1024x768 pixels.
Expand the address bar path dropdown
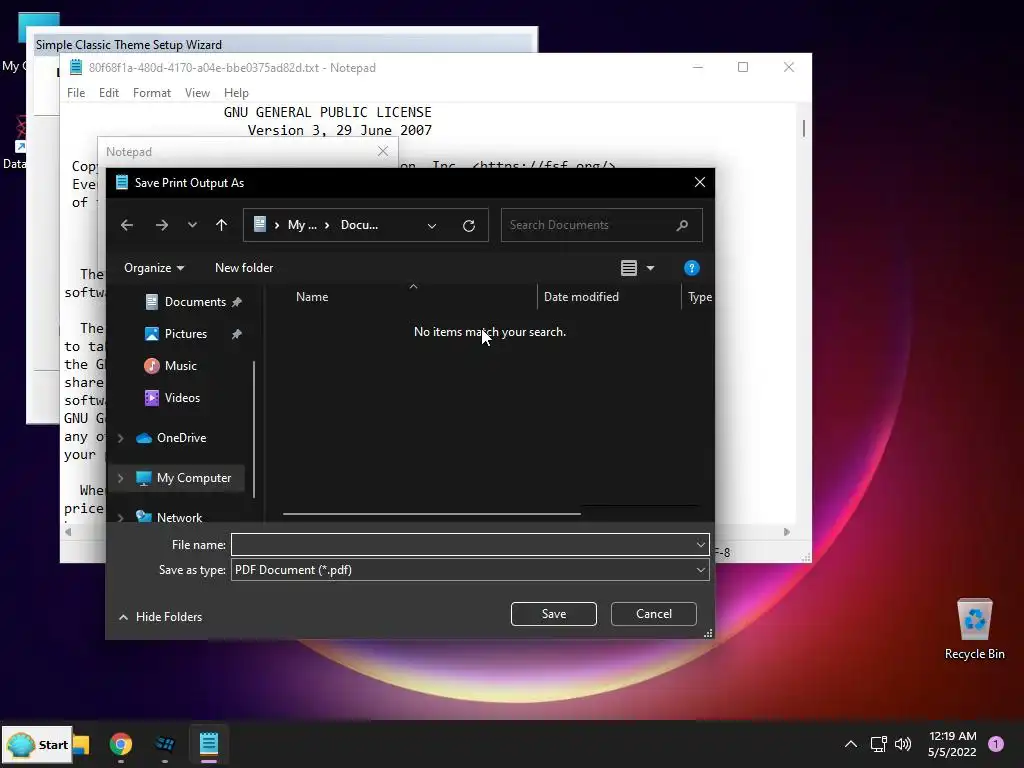pyautogui.click(x=432, y=225)
